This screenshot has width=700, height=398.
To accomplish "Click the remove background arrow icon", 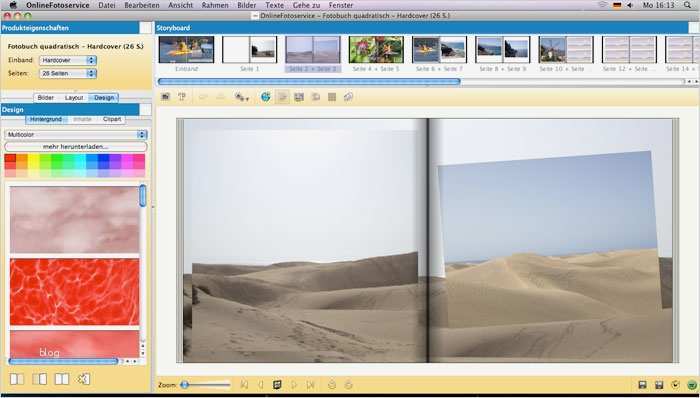I will (x=83, y=379).
